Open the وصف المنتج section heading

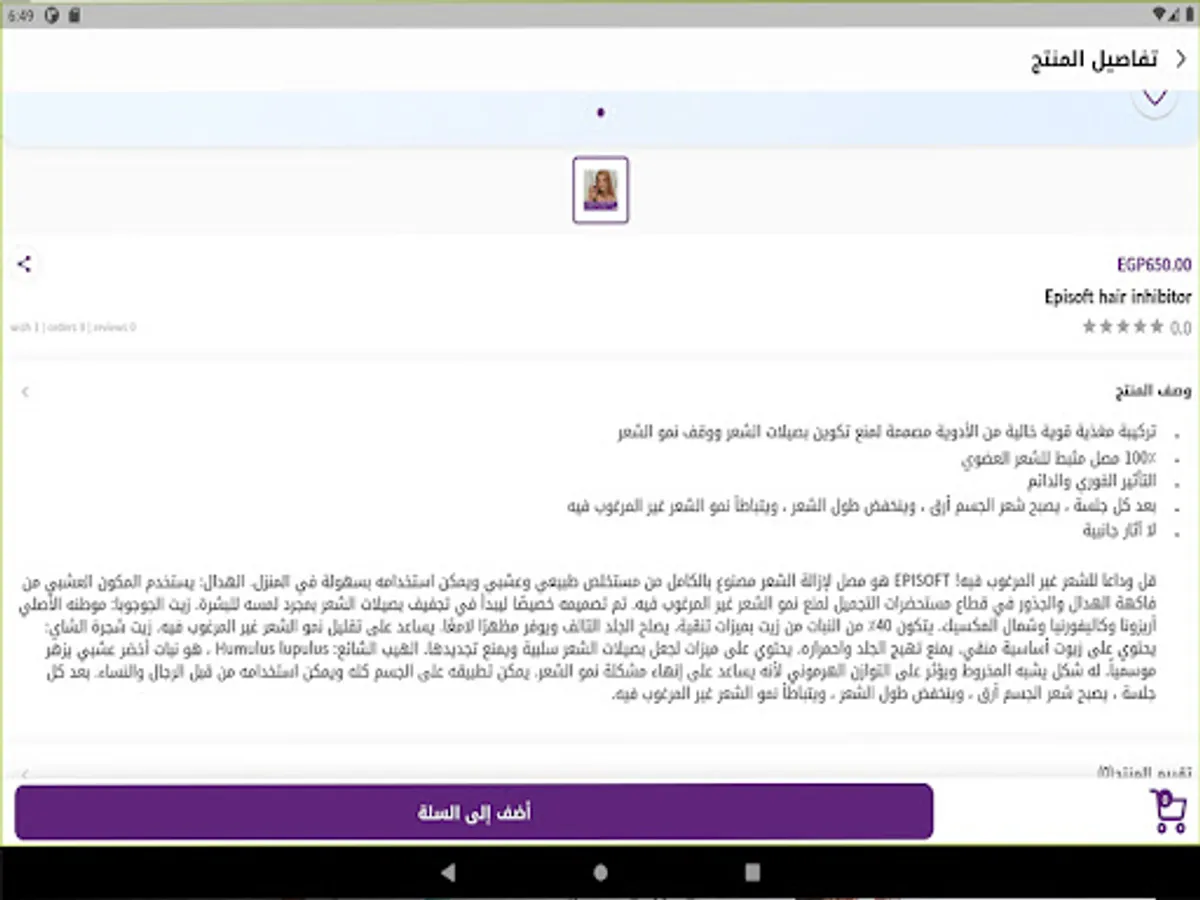point(1155,392)
